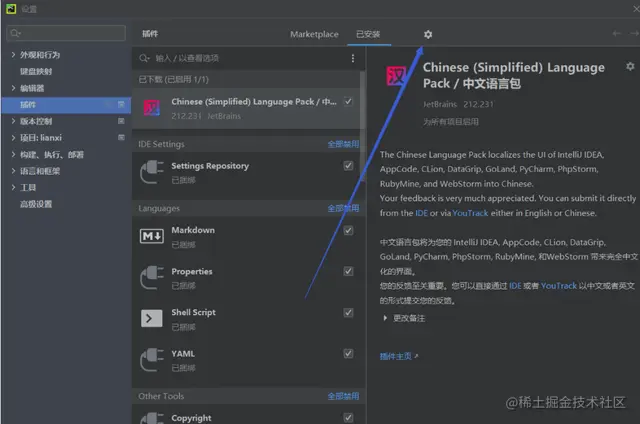Select the Shell Script plugin name
640x424 pixels.
(193, 312)
